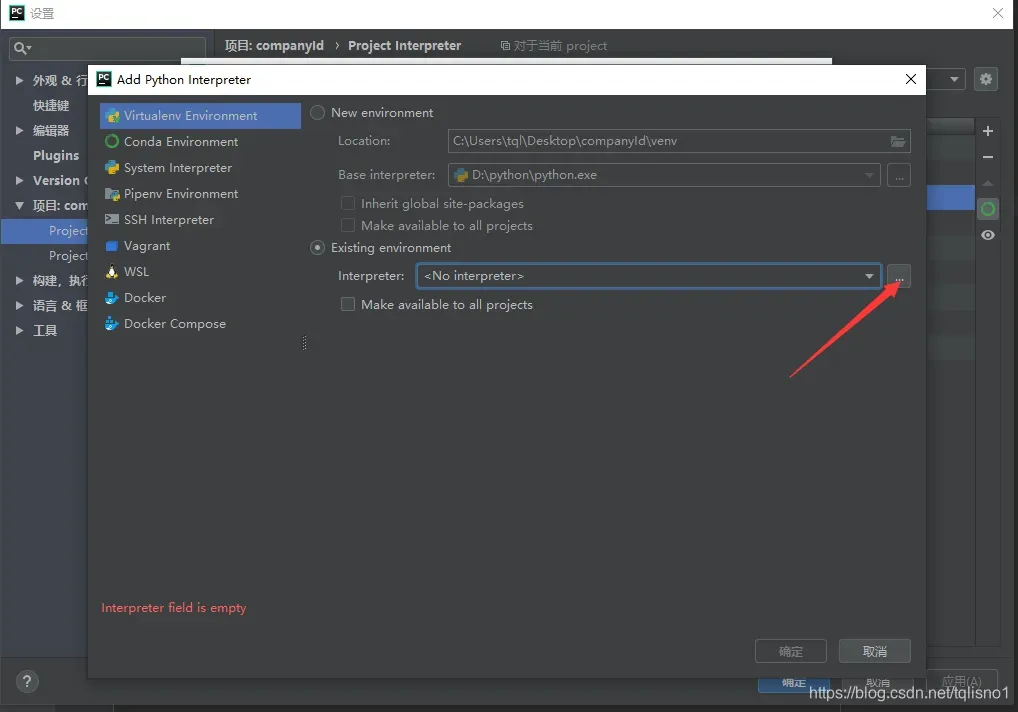1018x712 pixels.
Task: Browse for Base interpreter with ellipsis button
Action: [x=899, y=175]
